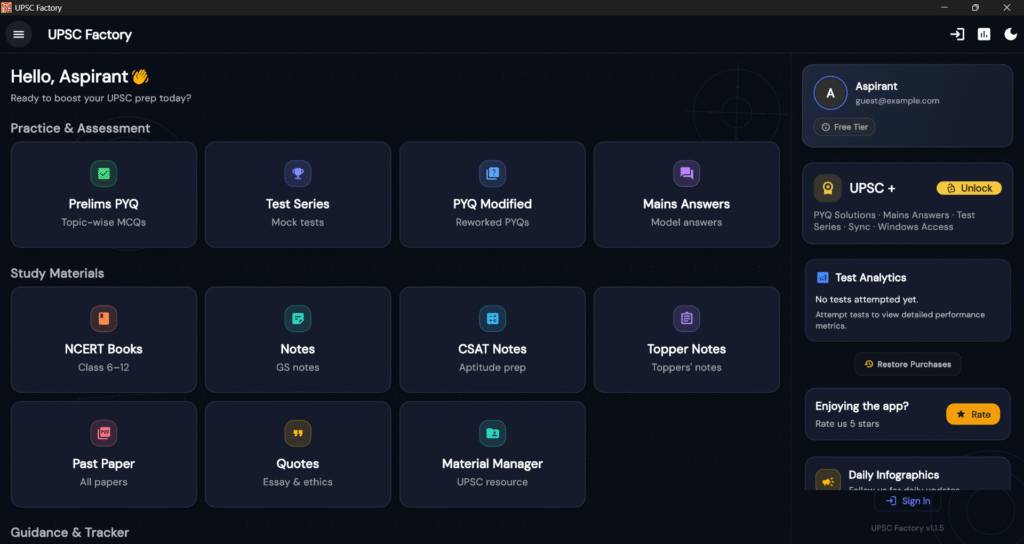Open the Test Series card title

(x=298, y=204)
